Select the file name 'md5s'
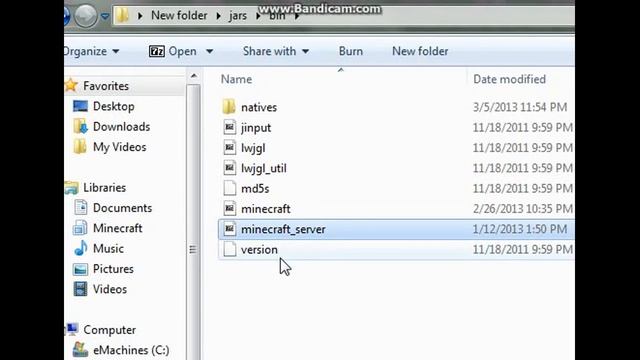The width and height of the screenshot is (640, 360). (x=255, y=189)
